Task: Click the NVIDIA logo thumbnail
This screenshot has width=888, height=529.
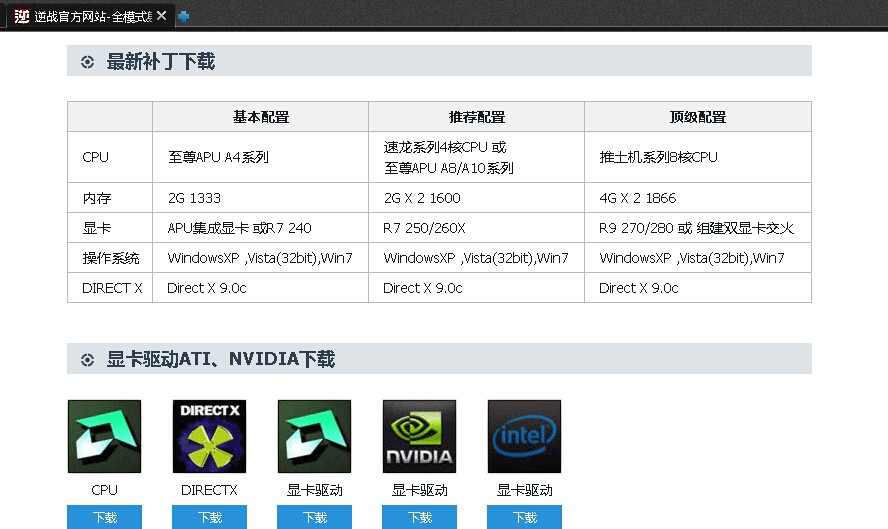Action: (420, 436)
